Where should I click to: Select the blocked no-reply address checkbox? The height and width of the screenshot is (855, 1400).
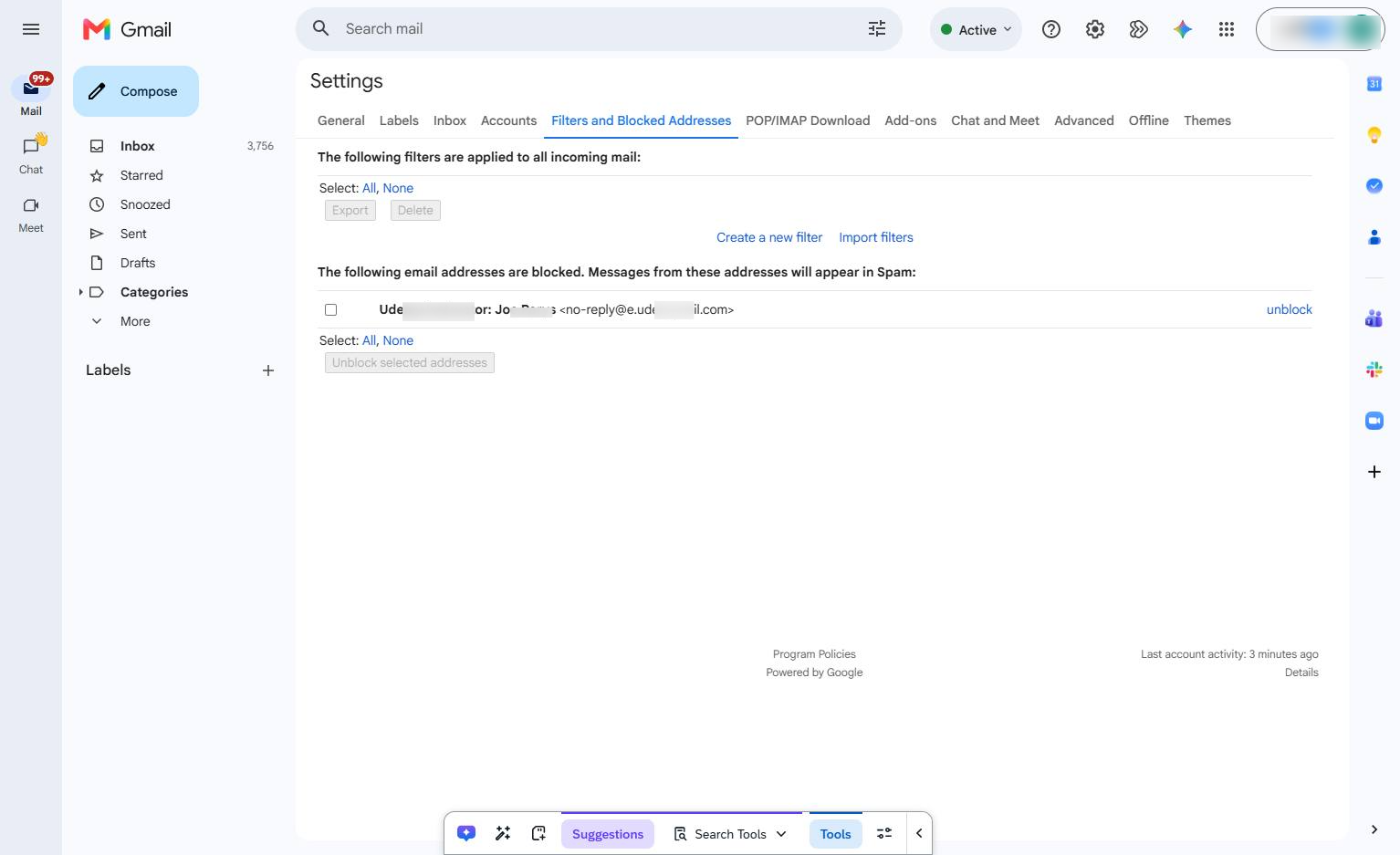[331, 310]
